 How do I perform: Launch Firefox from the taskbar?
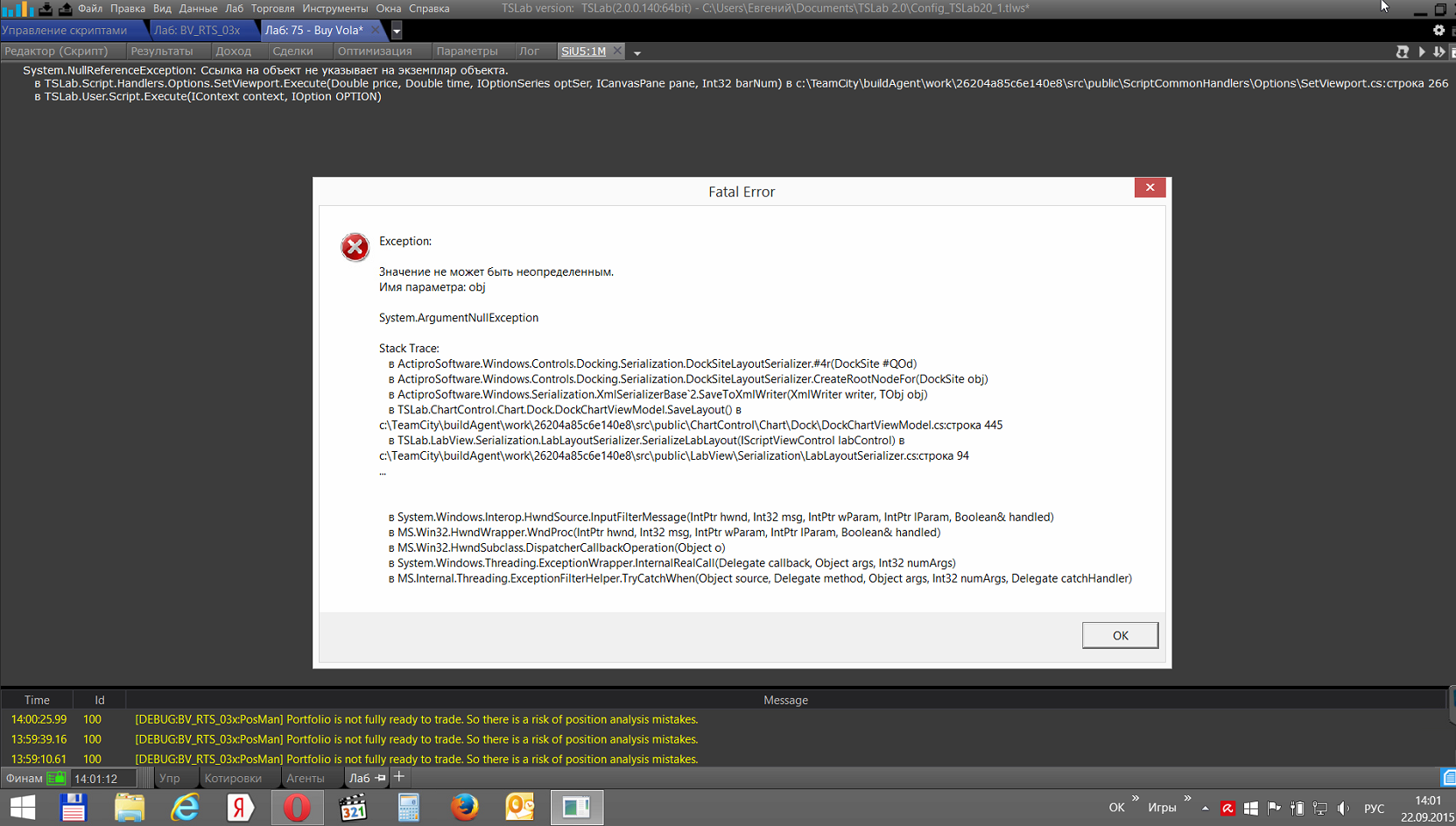click(465, 808)
